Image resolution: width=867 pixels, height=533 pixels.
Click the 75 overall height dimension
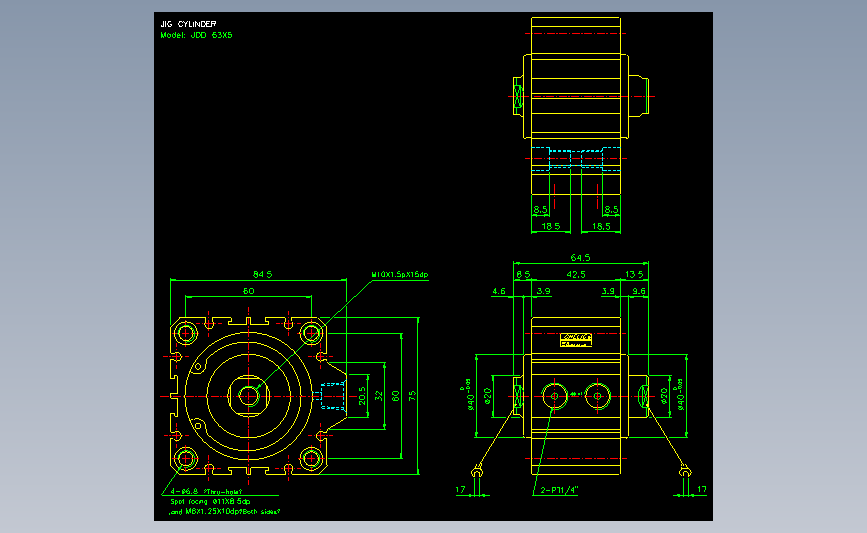coord(412,396)
